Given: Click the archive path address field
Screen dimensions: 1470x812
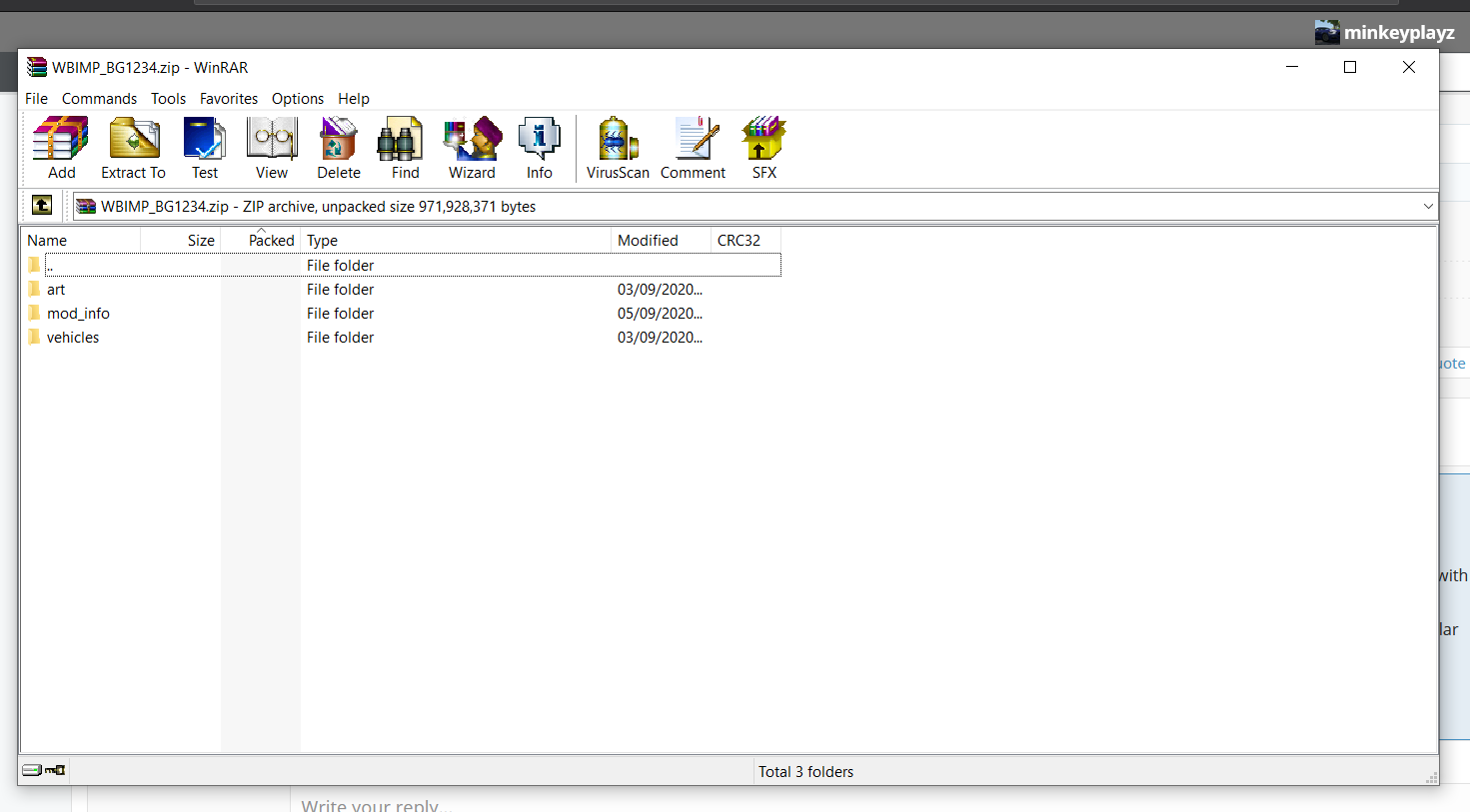Looking at the screenshot, I should tap(755, 206).
